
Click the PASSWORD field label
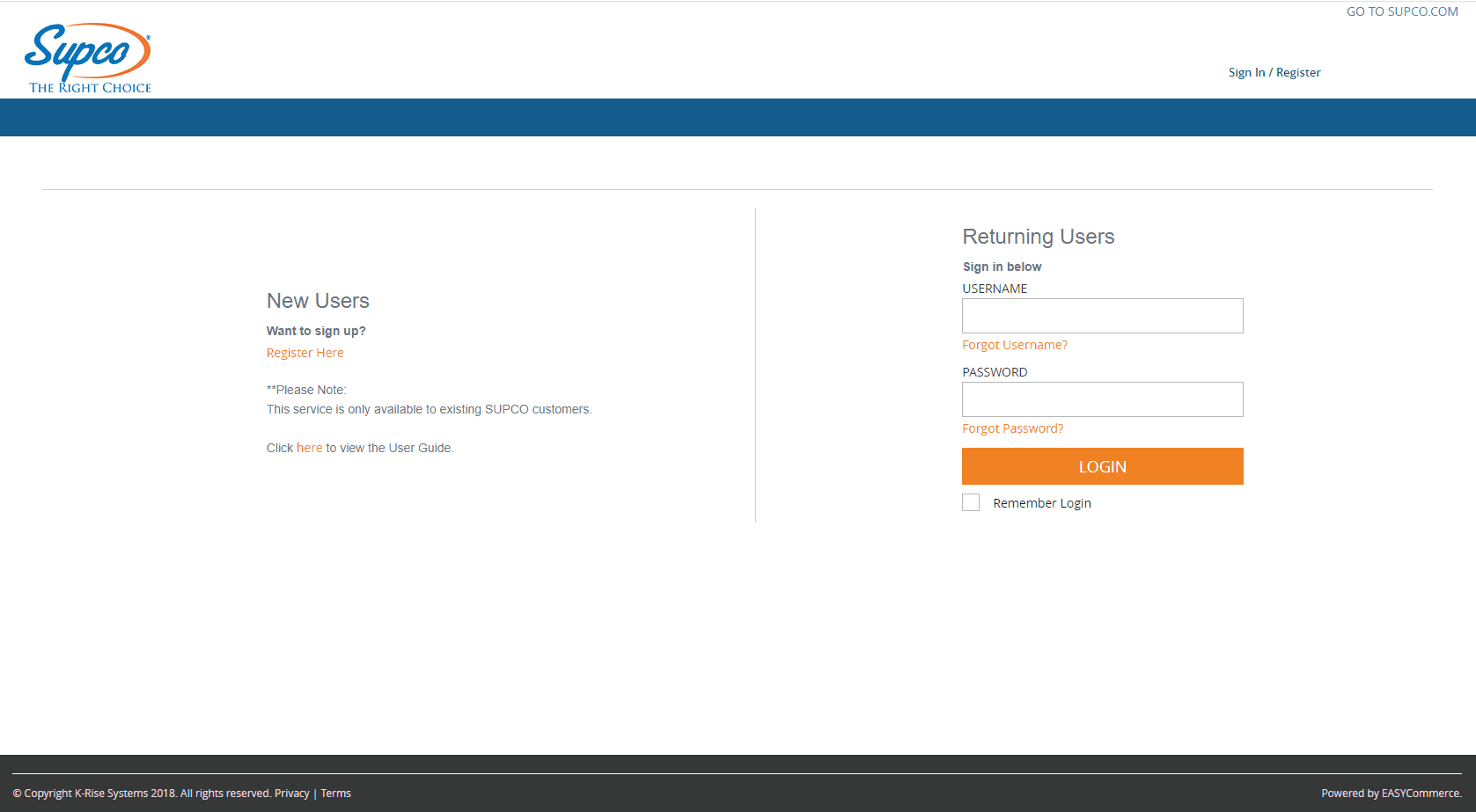tap(995, 372)
